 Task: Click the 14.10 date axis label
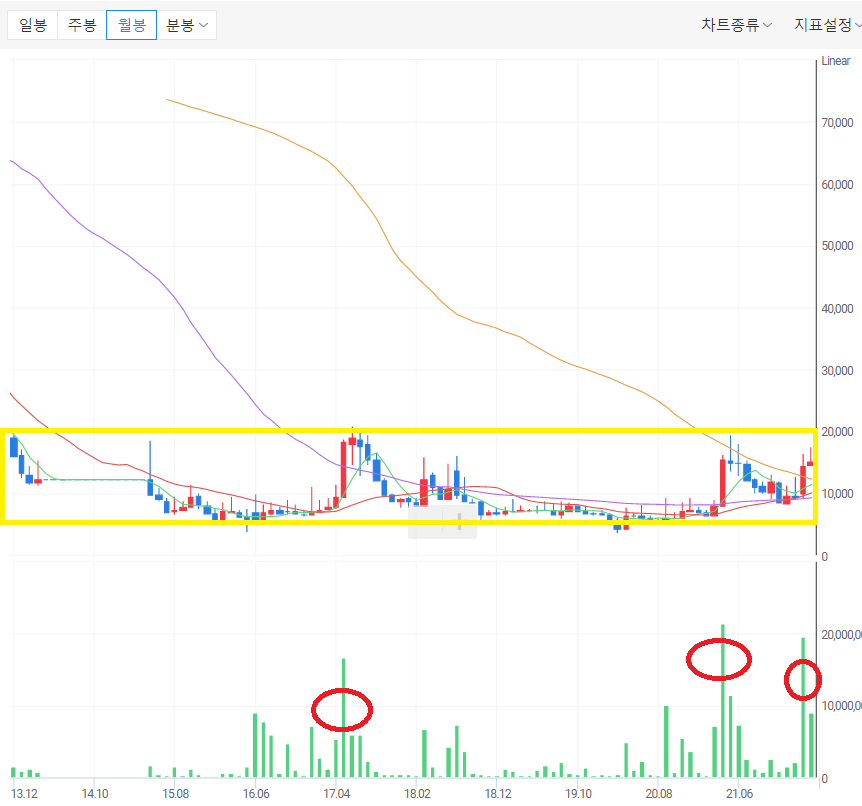click(x=95, y=794)
